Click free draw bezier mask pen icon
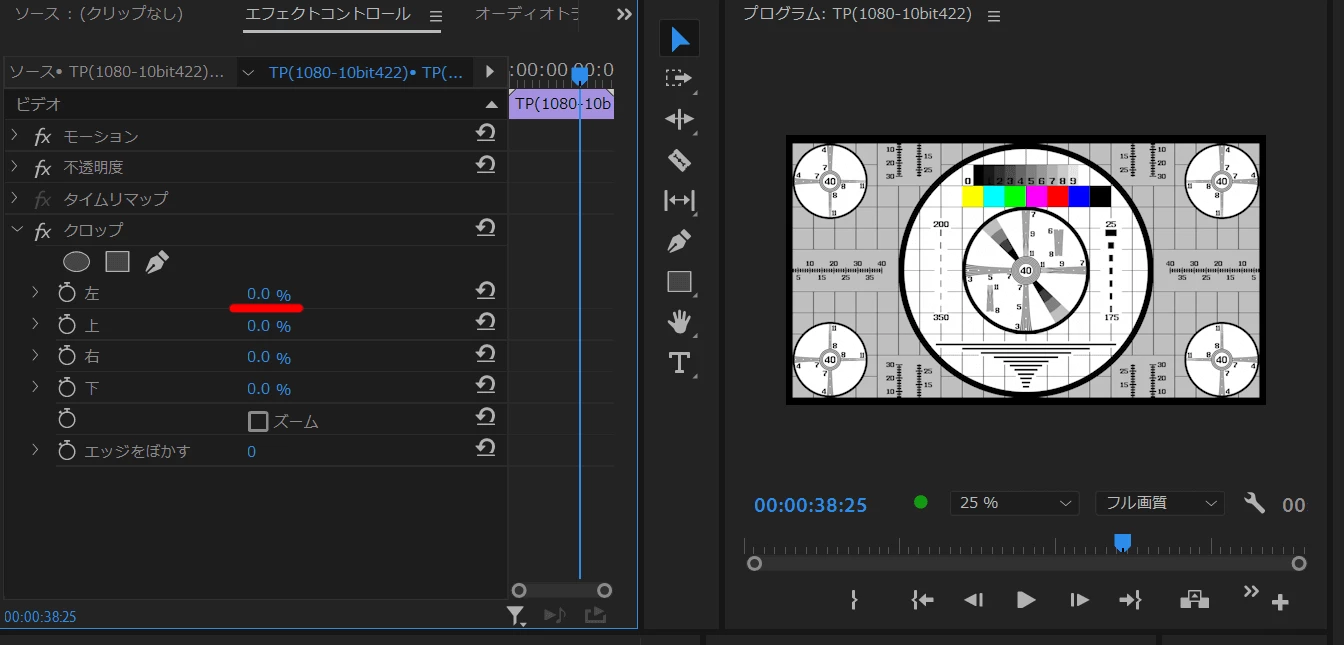The height and width of the screenshot is (645, 1344). coord(157,262)
